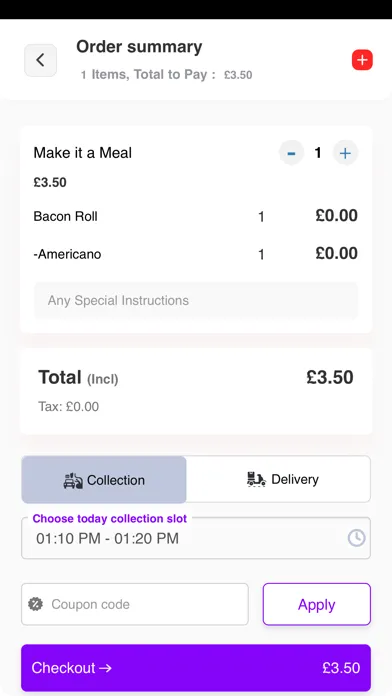Viewport: 392px width, 696px height.
Task: Click the coupon percent badge icon
Action: (36, 604)
